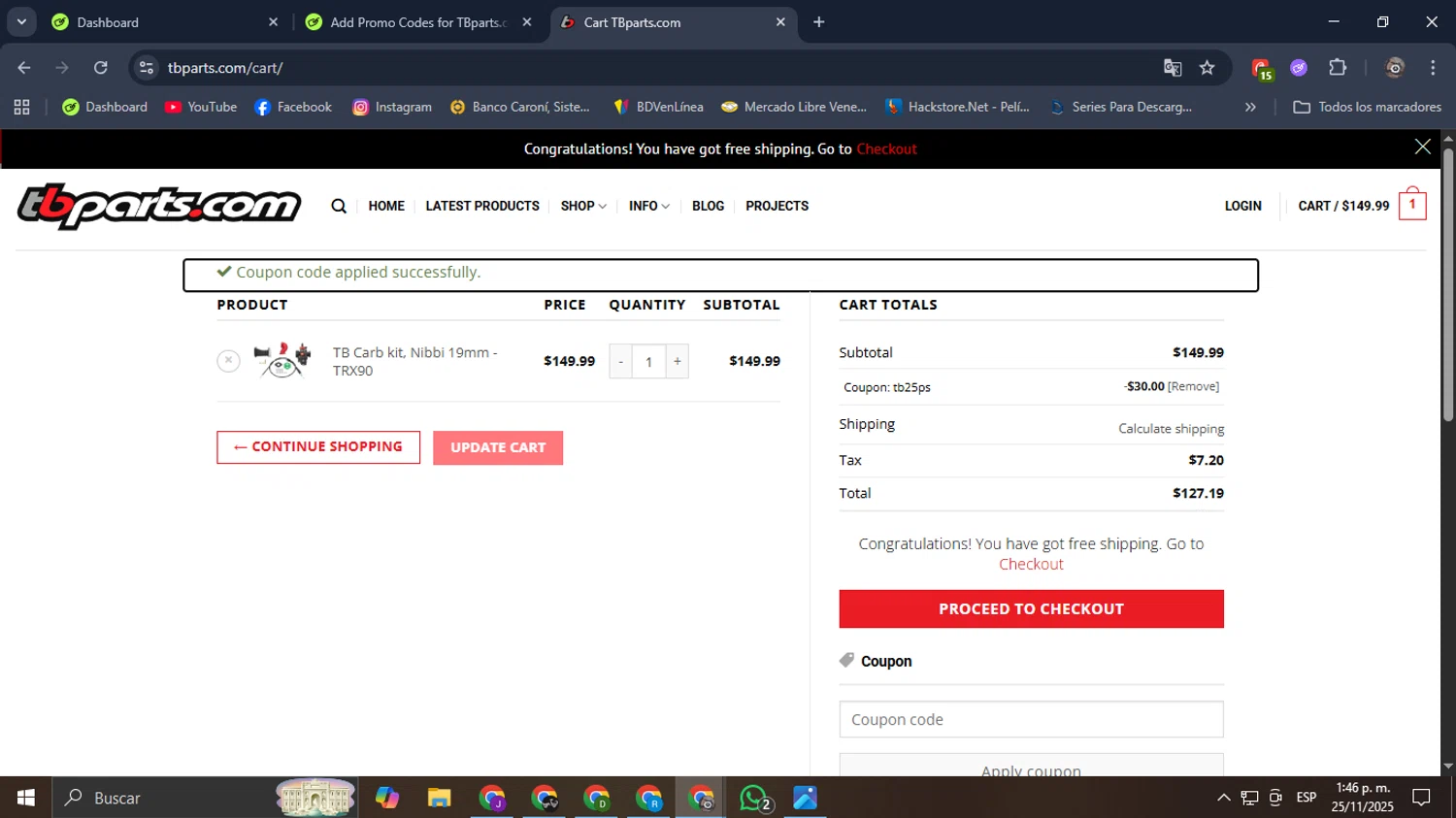Click the address bar URL
This screenshot has width=1456, height=818.
pyautogui.click(x=225, y=68)
